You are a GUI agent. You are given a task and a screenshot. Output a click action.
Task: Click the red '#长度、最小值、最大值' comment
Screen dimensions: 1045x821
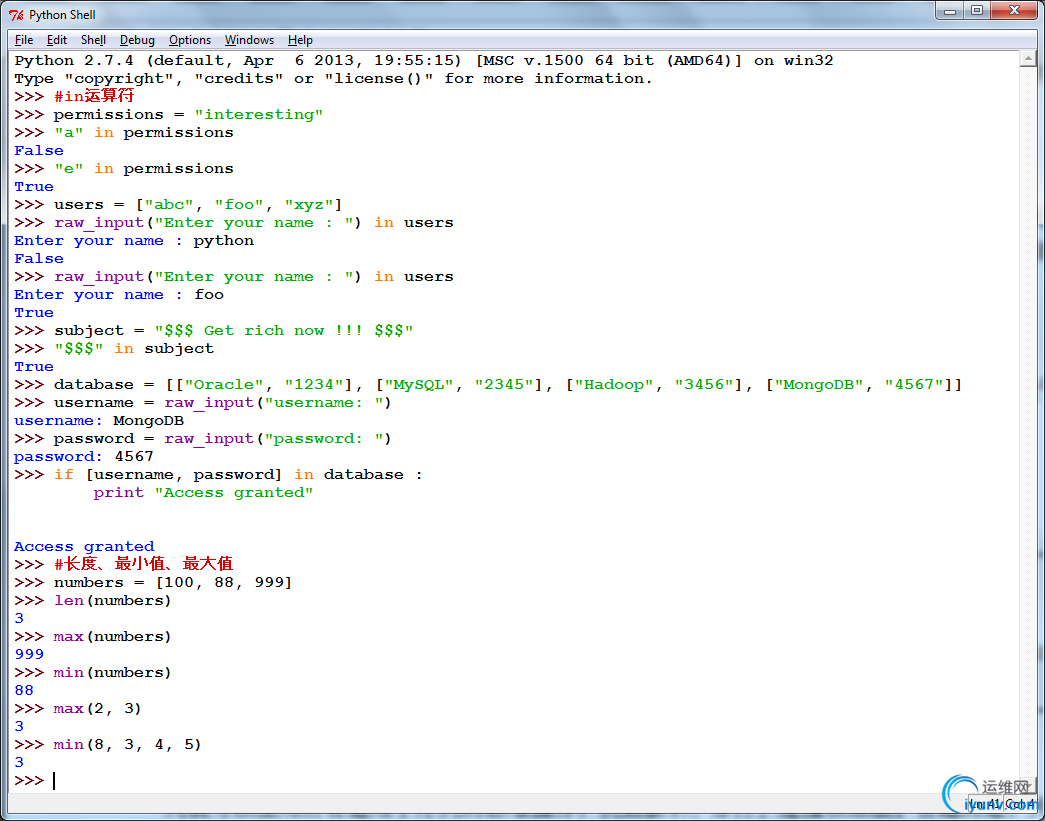[143, 564]
